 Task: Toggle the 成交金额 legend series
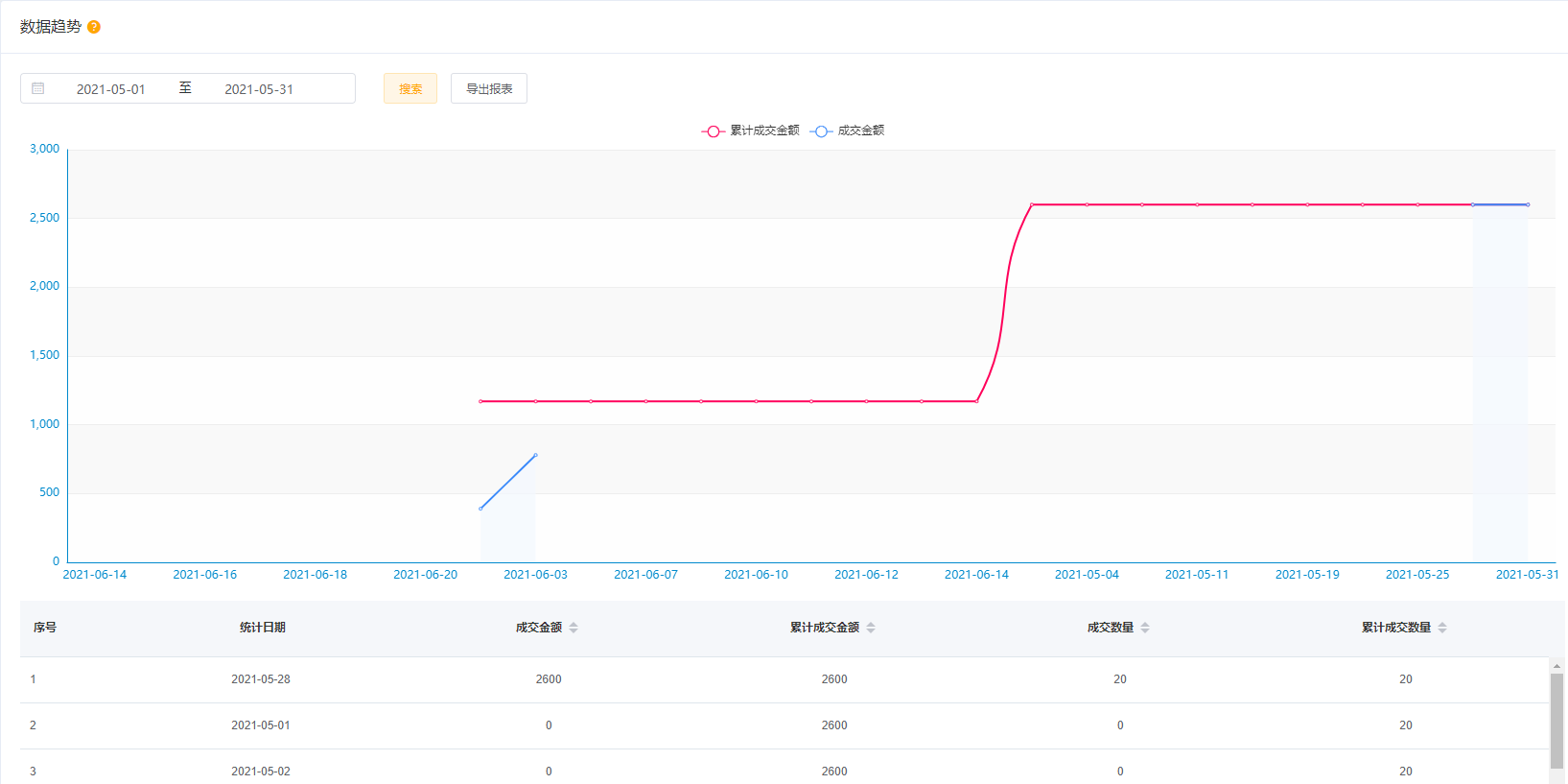[x=848, y=131]
